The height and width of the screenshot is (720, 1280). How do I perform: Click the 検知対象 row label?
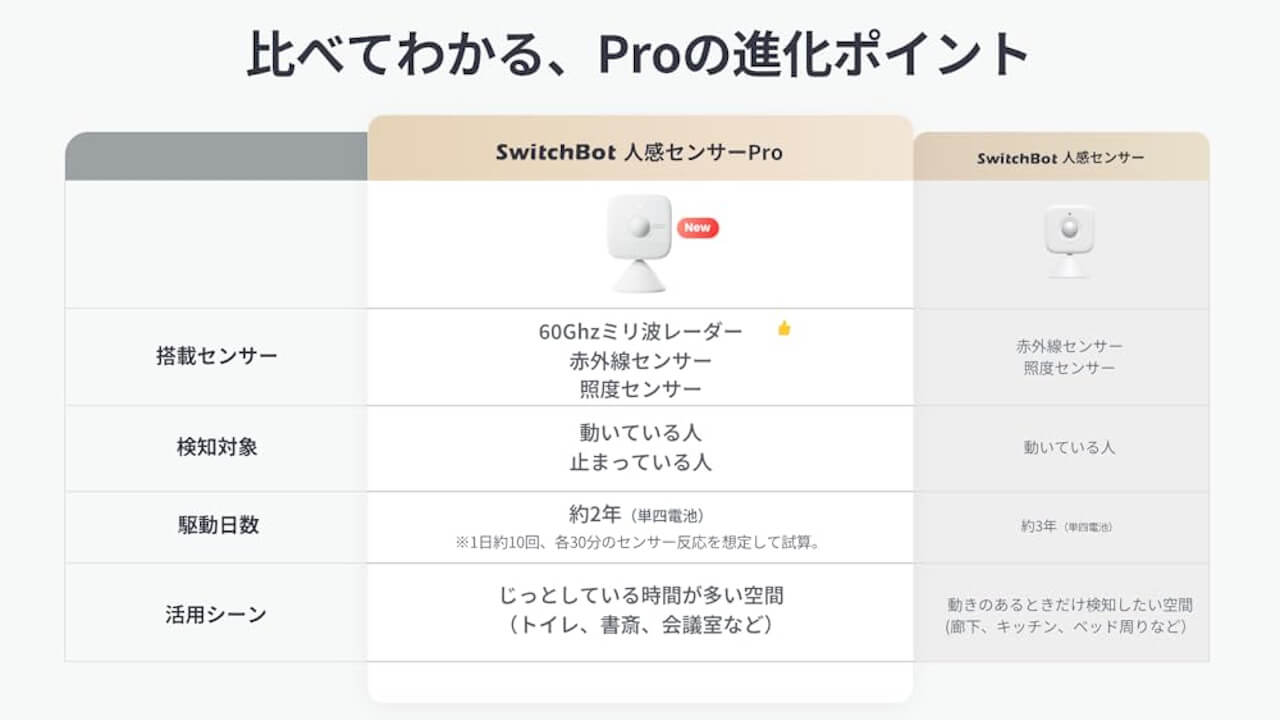click(x=216, y=447)
